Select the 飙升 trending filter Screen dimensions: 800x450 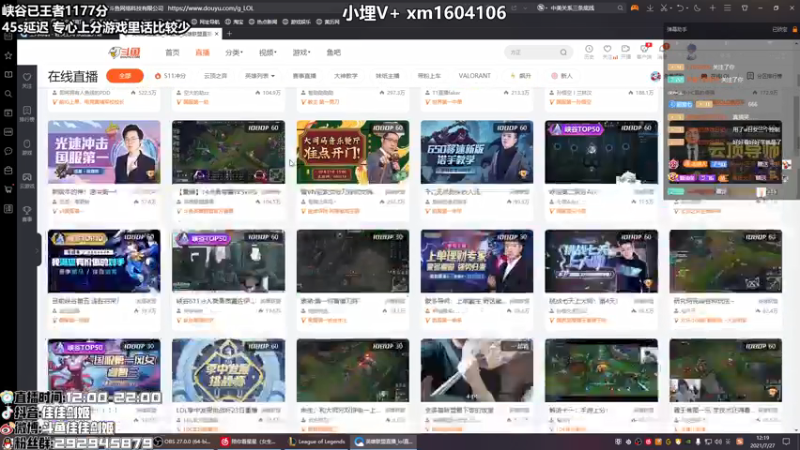(x=521, y=76)
